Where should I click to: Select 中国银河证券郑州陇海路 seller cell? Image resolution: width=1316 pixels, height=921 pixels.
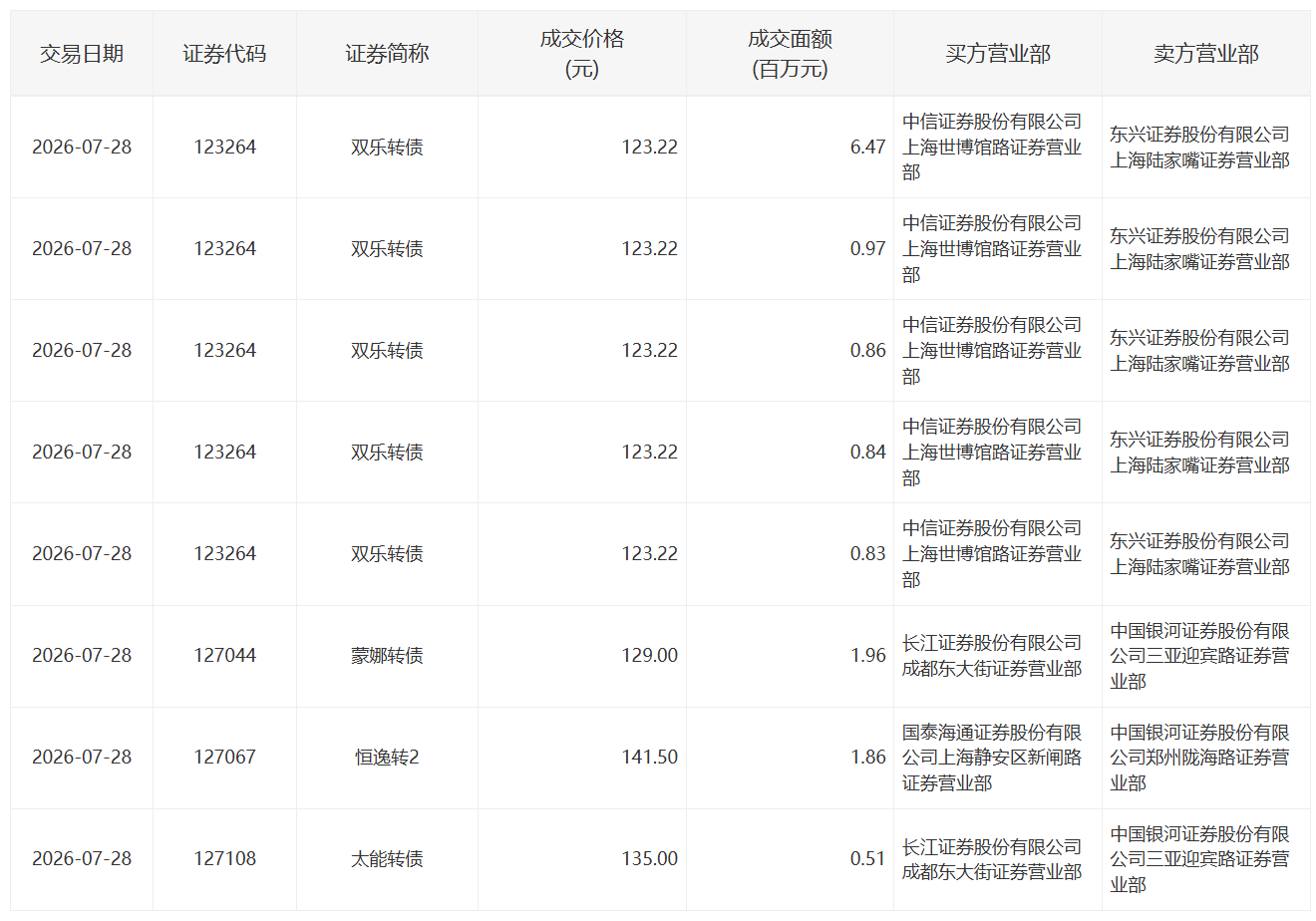(1206, 758)
